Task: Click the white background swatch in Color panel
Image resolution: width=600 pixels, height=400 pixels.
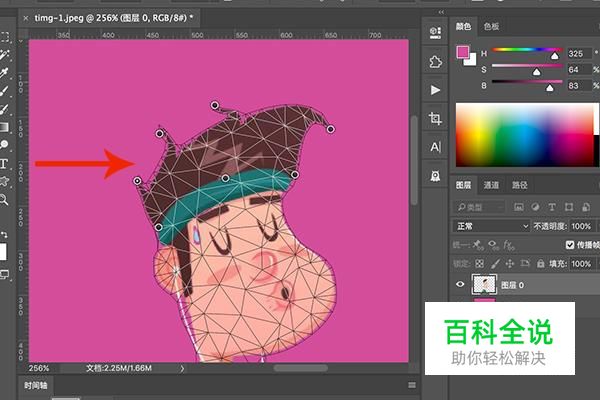Action: click(x=471, y=60)
